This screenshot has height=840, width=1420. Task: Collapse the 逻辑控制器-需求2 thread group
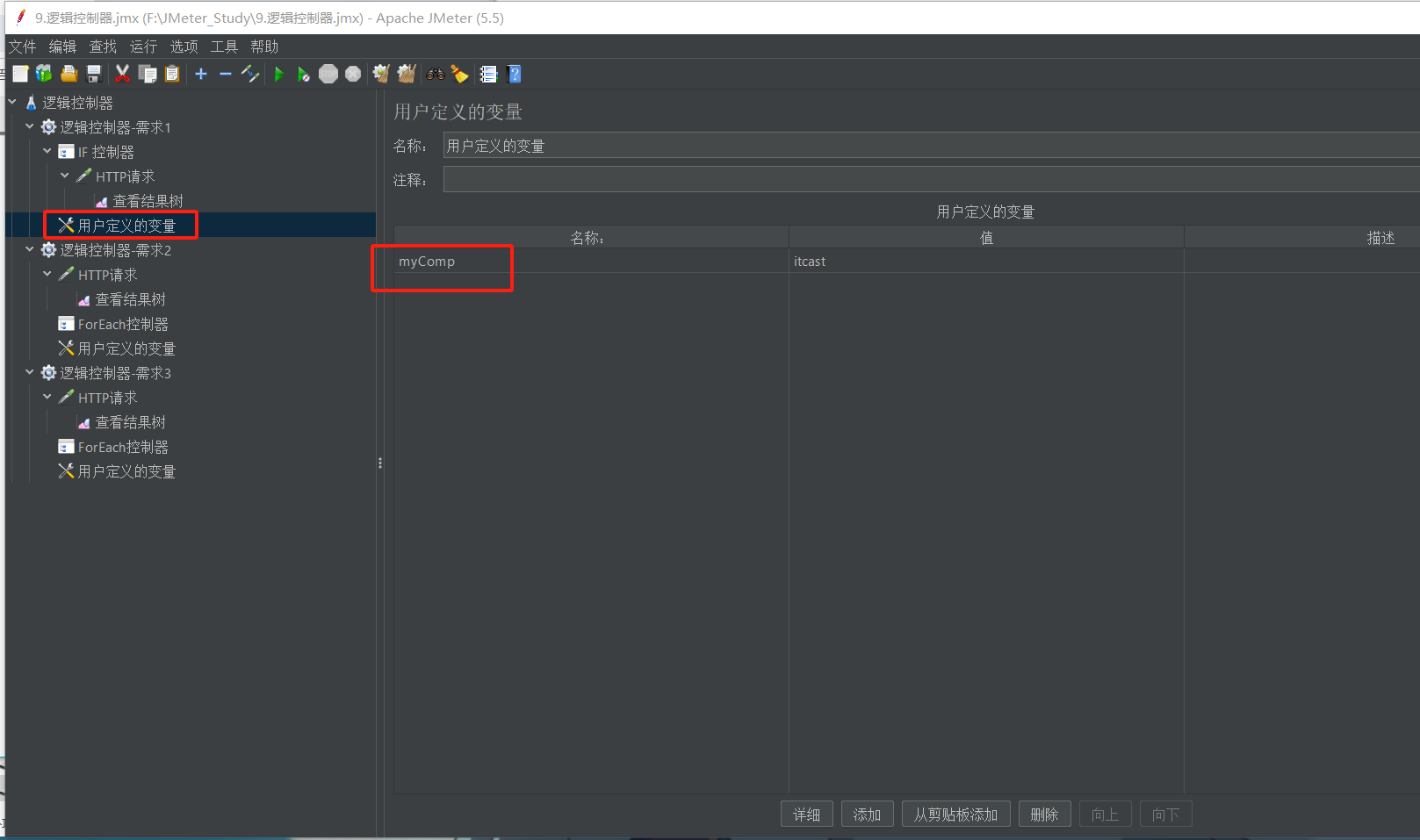[30, 249]
